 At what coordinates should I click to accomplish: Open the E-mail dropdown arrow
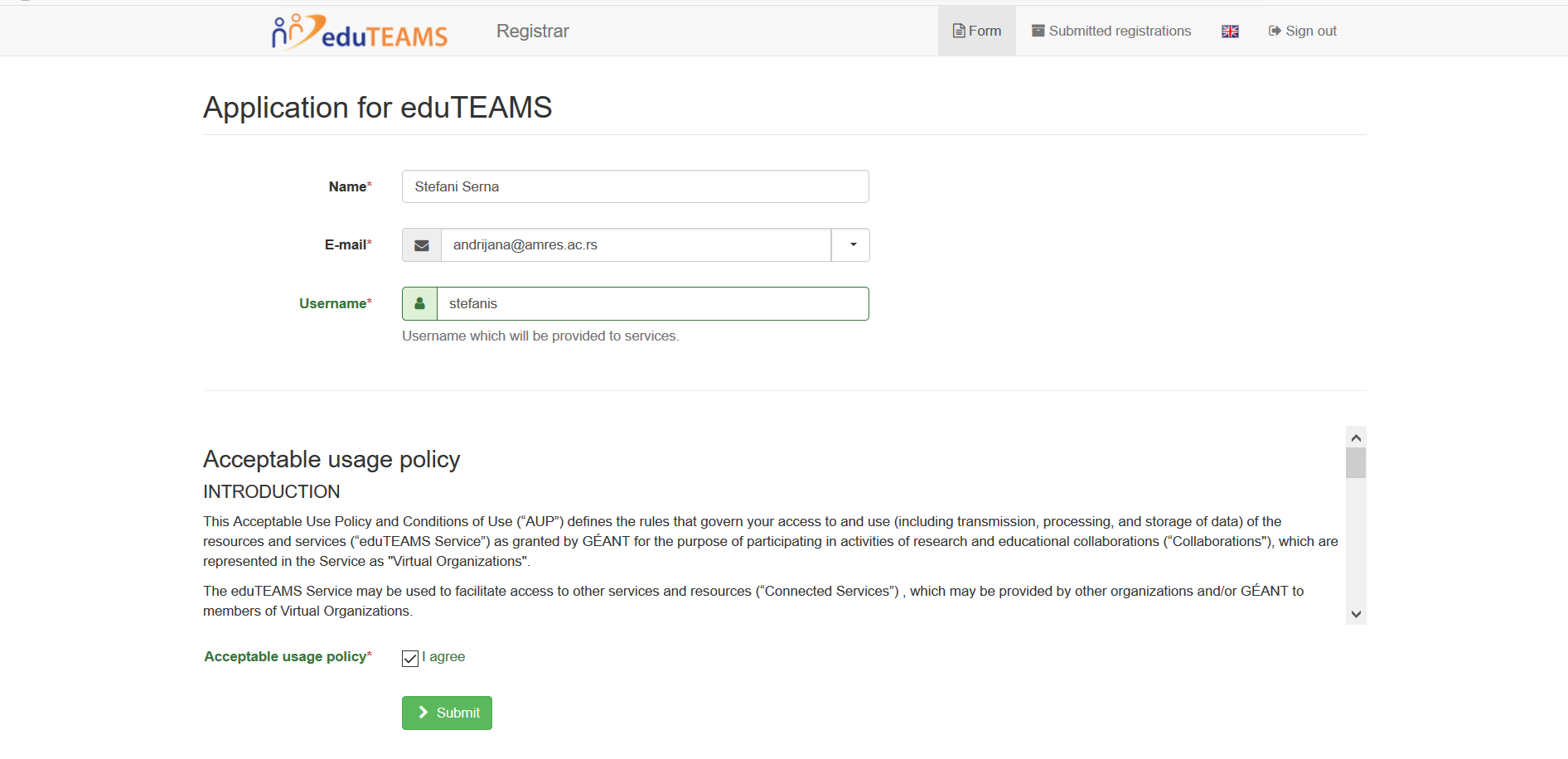point(851,245)
